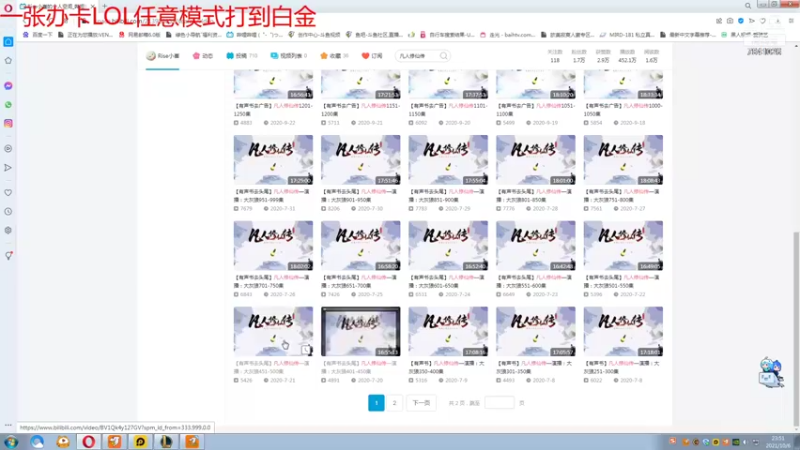Click the 凡人修仙传 search input field
Screen dimensions: 800x450
point(416,56)
